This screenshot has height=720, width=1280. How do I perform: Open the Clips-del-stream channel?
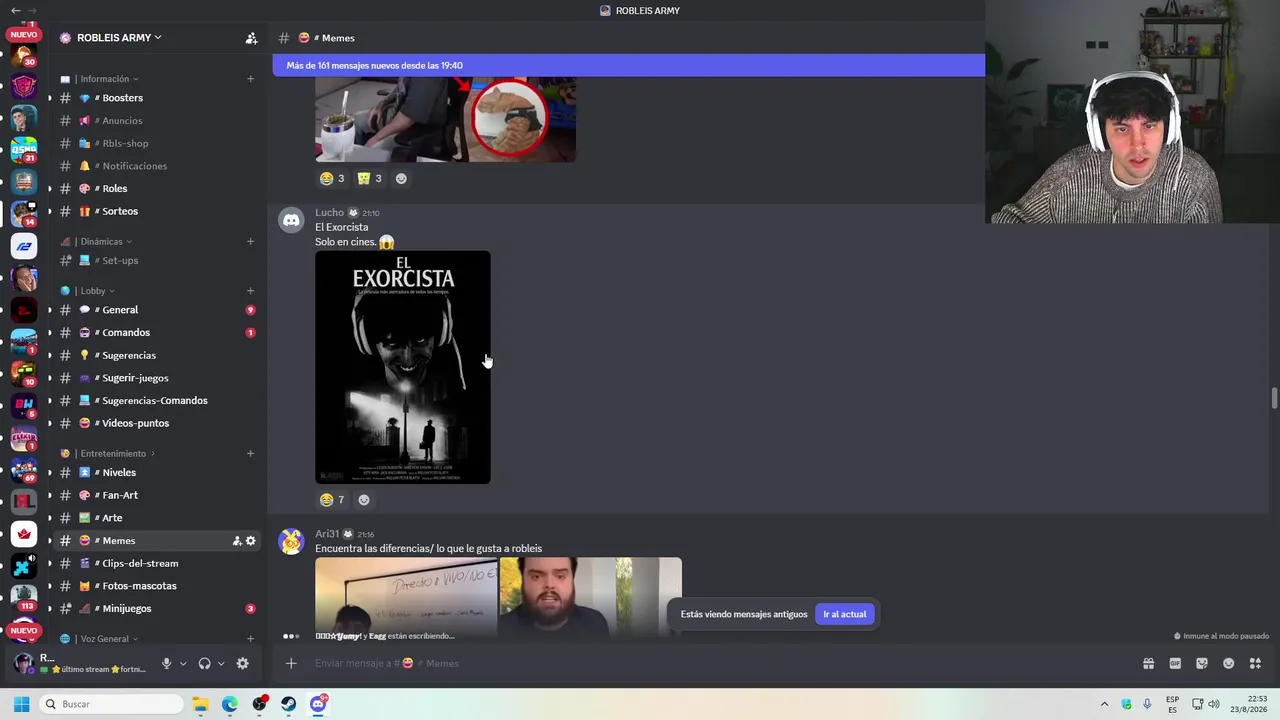(157, 563)
